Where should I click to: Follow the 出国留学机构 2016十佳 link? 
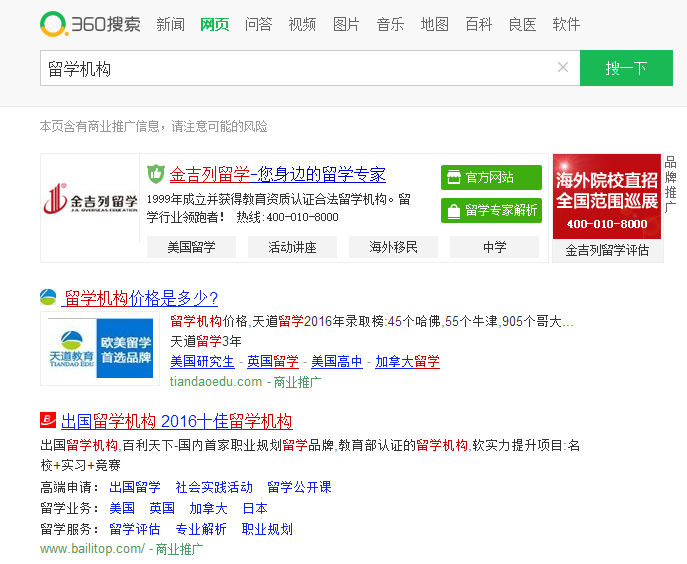pos(176,420)
